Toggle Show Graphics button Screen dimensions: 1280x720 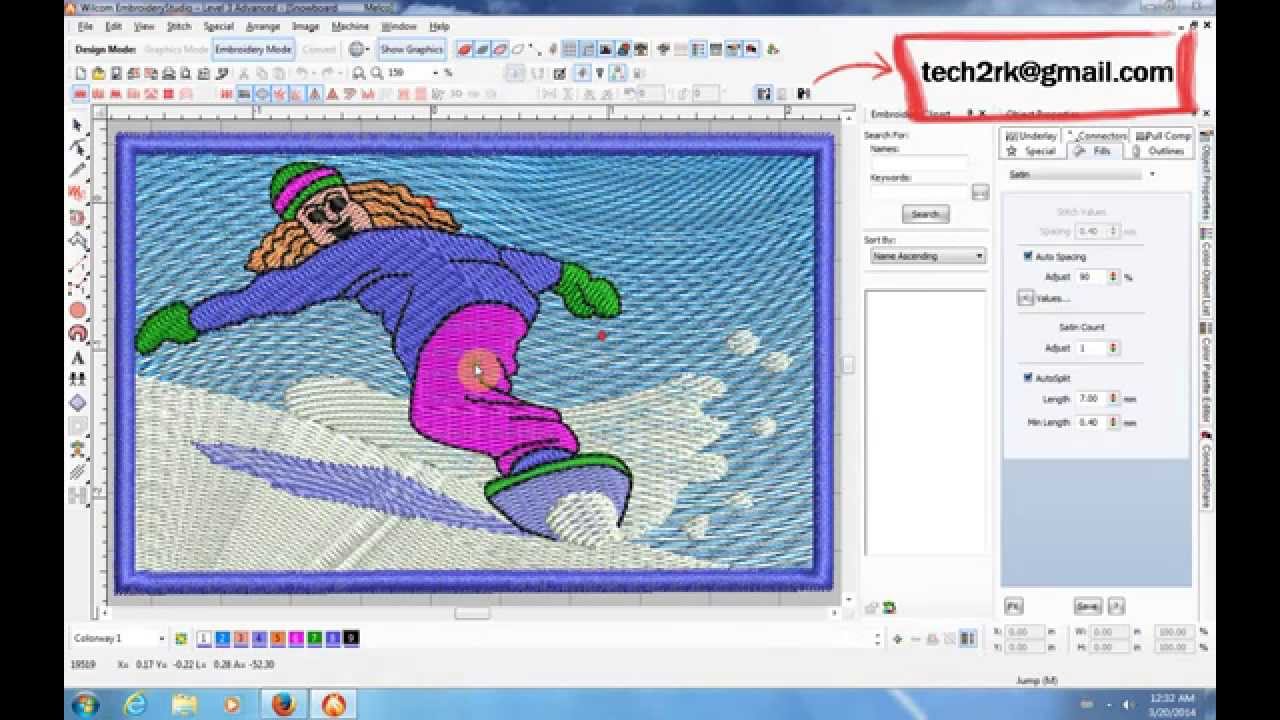[x=411, y=49]
